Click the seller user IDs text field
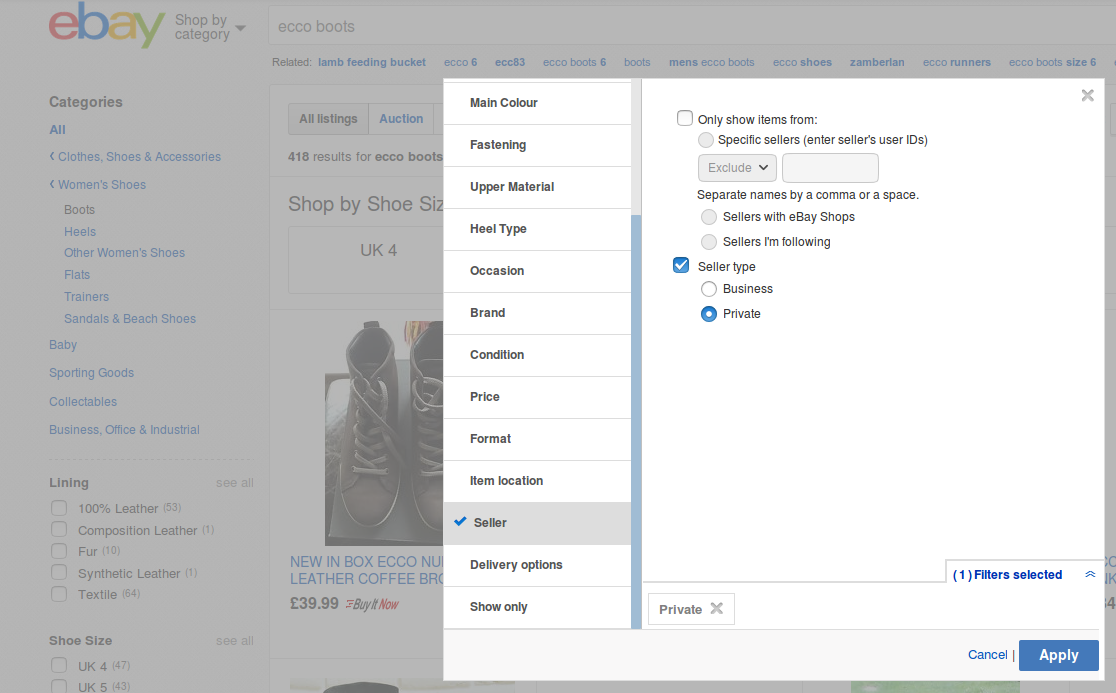Screen dimensions: 1116x693 (x=830, y=168)
